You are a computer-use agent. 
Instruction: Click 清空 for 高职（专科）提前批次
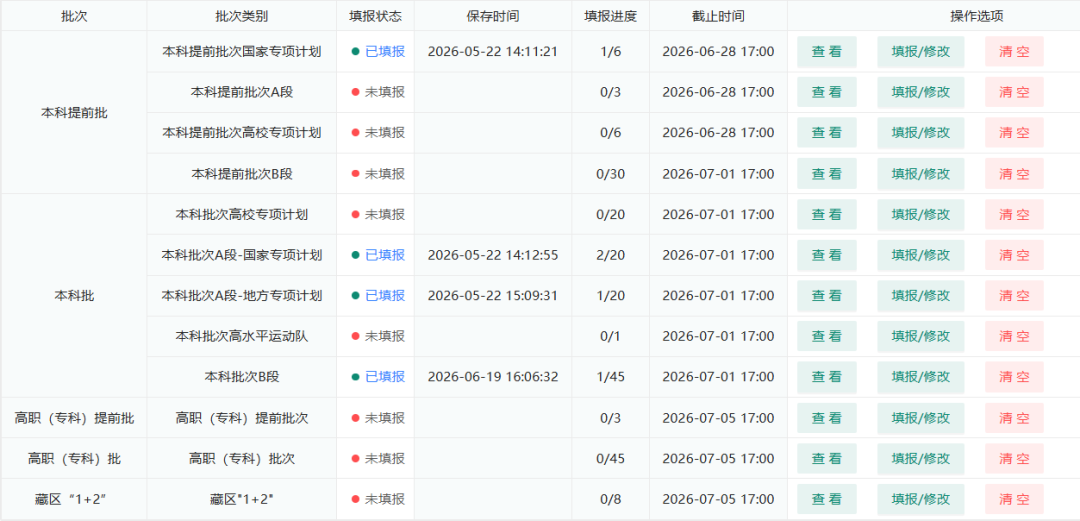tap(1014, 418)
